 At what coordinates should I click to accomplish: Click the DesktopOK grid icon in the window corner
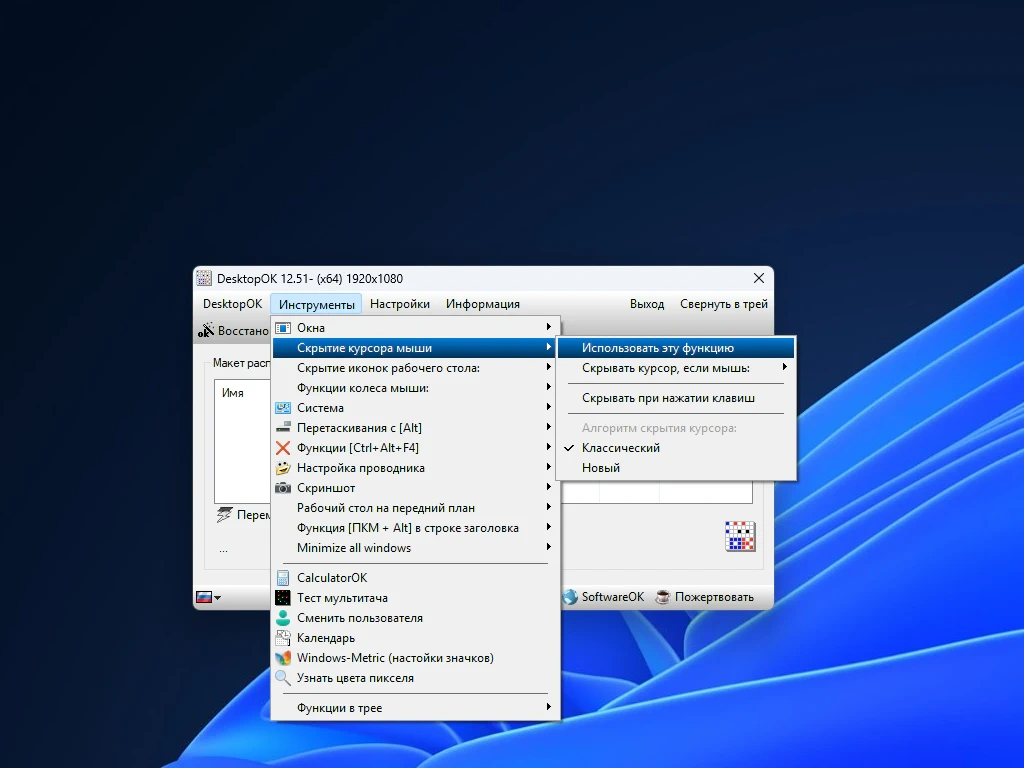pos(740,536)
